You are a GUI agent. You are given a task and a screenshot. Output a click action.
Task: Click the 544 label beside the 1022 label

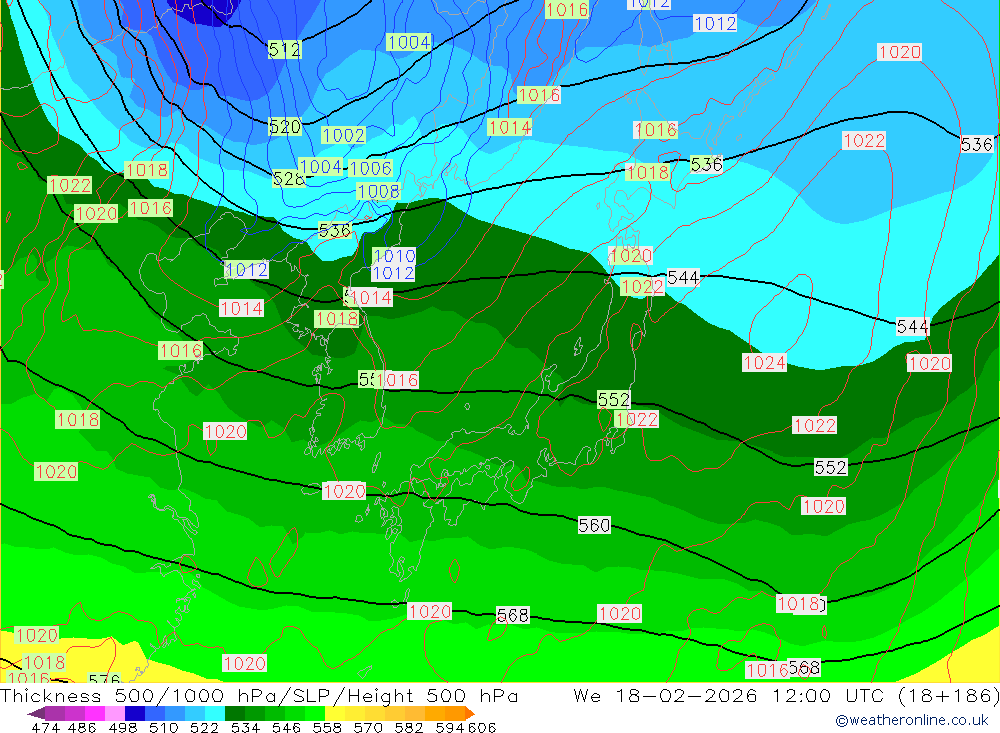coord(683,278)
